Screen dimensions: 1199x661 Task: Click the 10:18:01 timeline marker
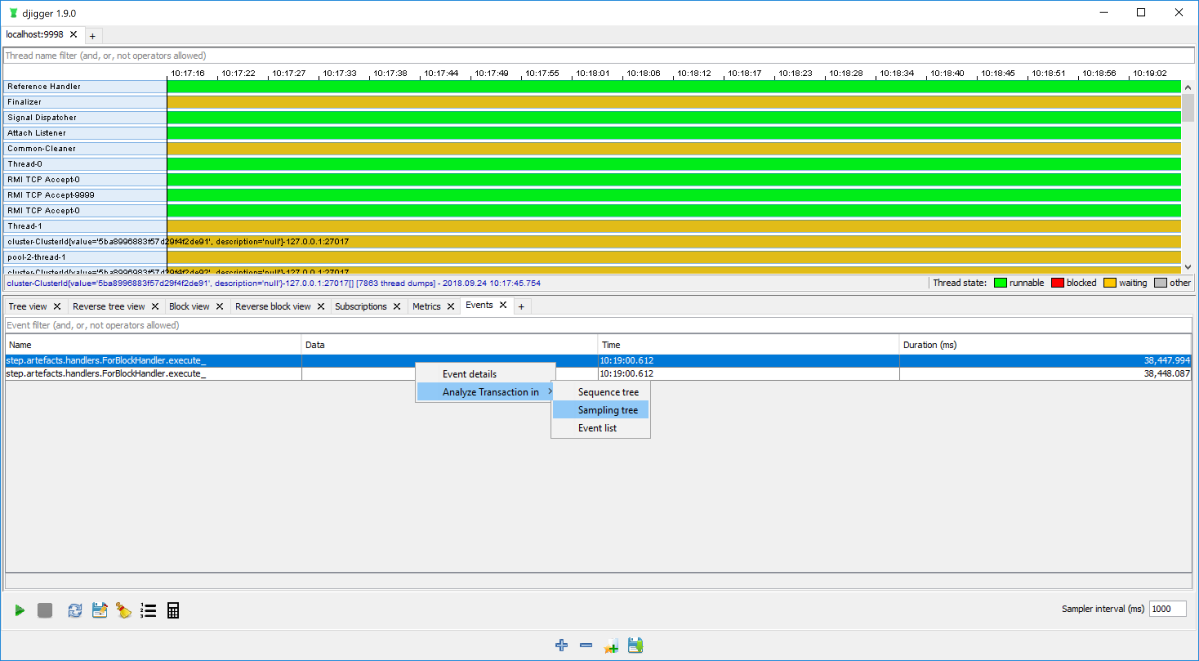(x=593, y=73)
